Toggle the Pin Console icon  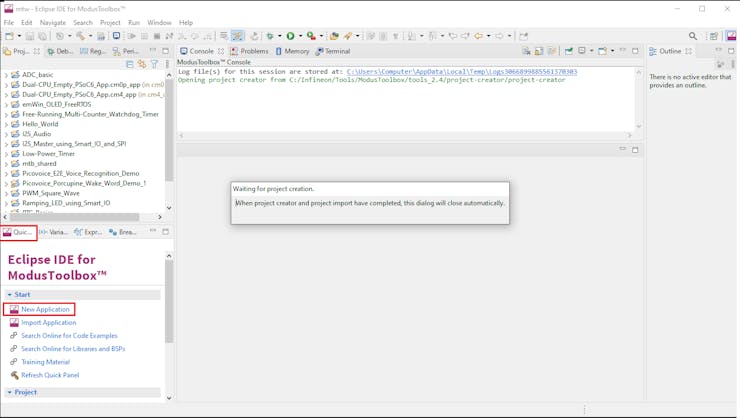tap(569, 51)
